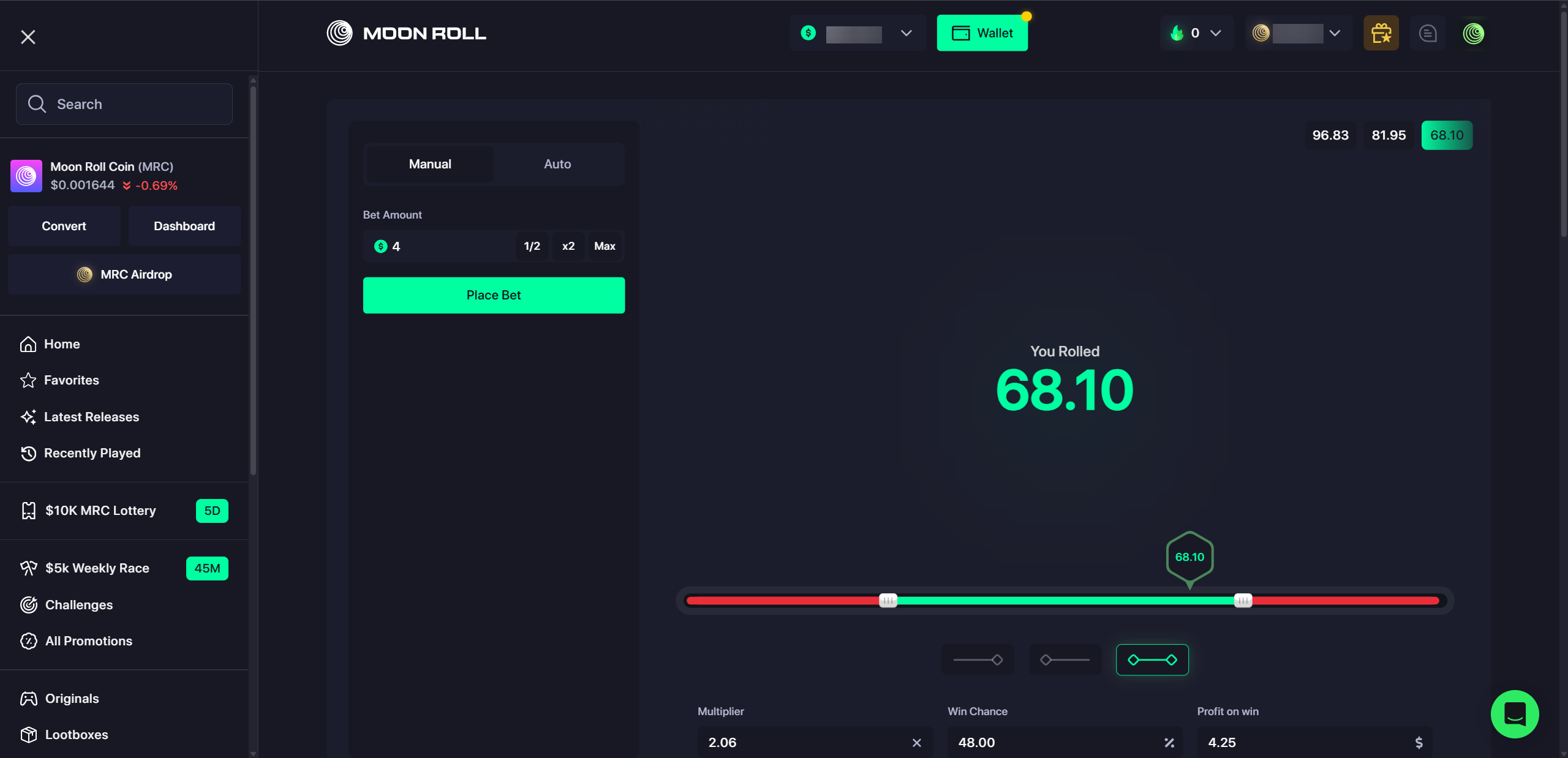Open All Promotions page
1568x758 pixels.
pos(89,641)
